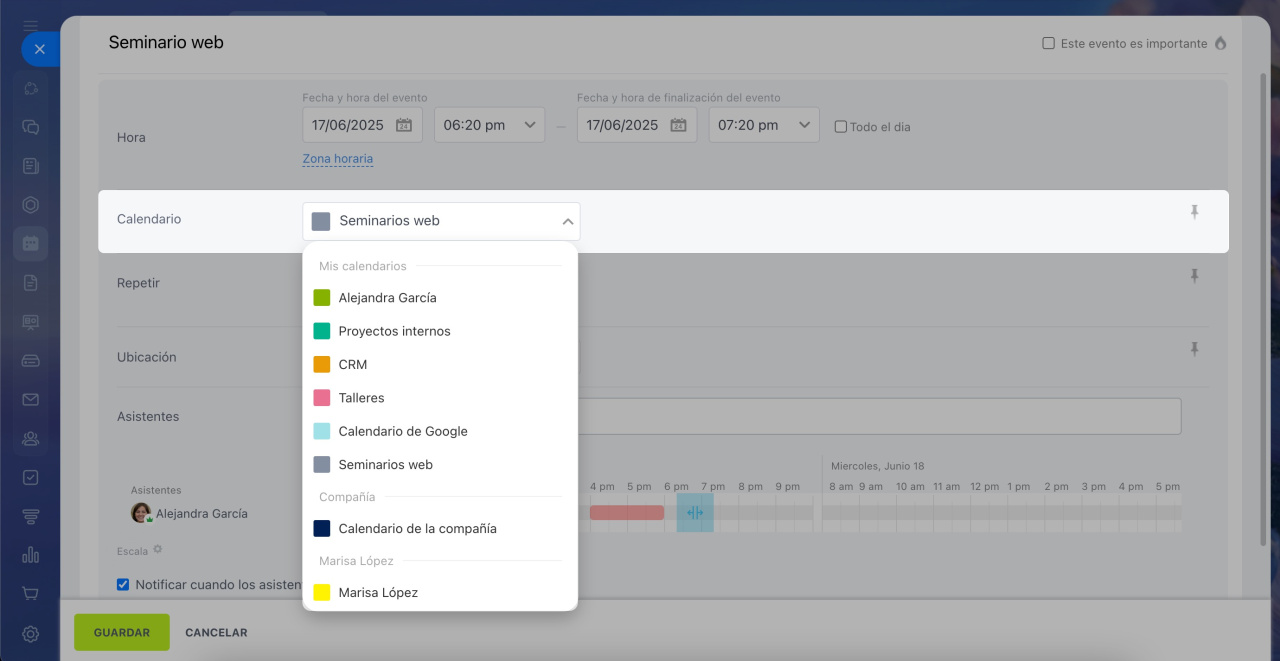Open the settings gear in left sidebar
Image resolution: width=1280 pixels, height=661 pixels.
30,633
